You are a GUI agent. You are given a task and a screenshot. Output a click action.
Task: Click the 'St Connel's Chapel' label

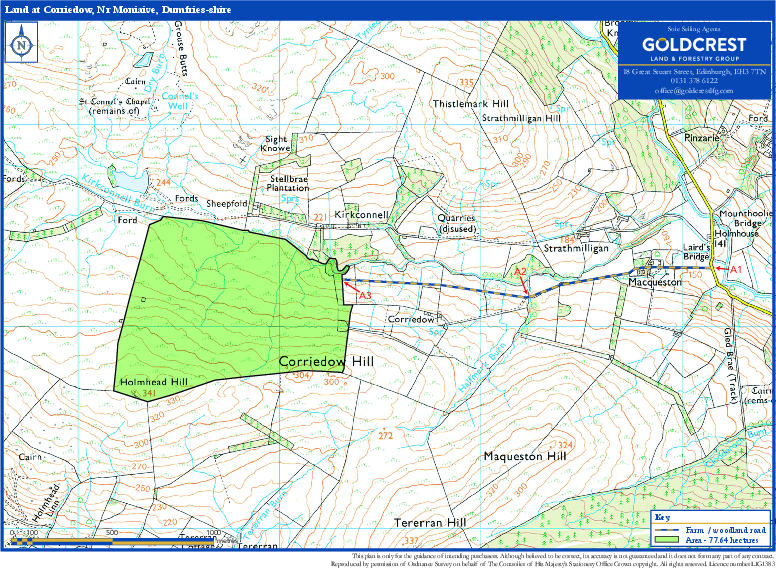(114, 106)
